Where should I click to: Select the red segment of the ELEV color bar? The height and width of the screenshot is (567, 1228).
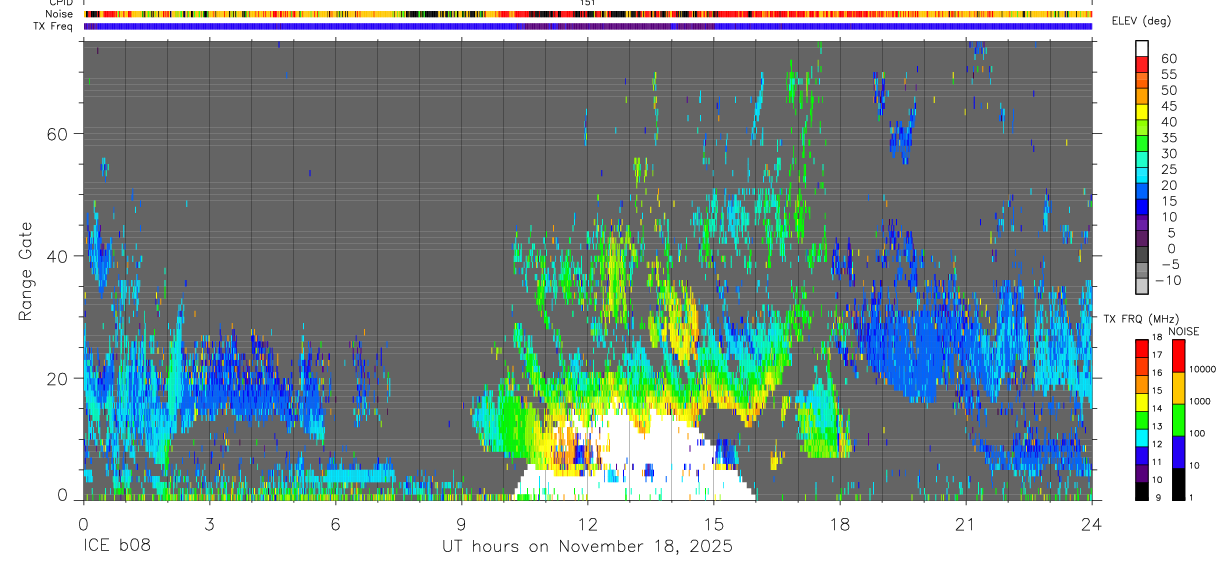pos(1142,64)
